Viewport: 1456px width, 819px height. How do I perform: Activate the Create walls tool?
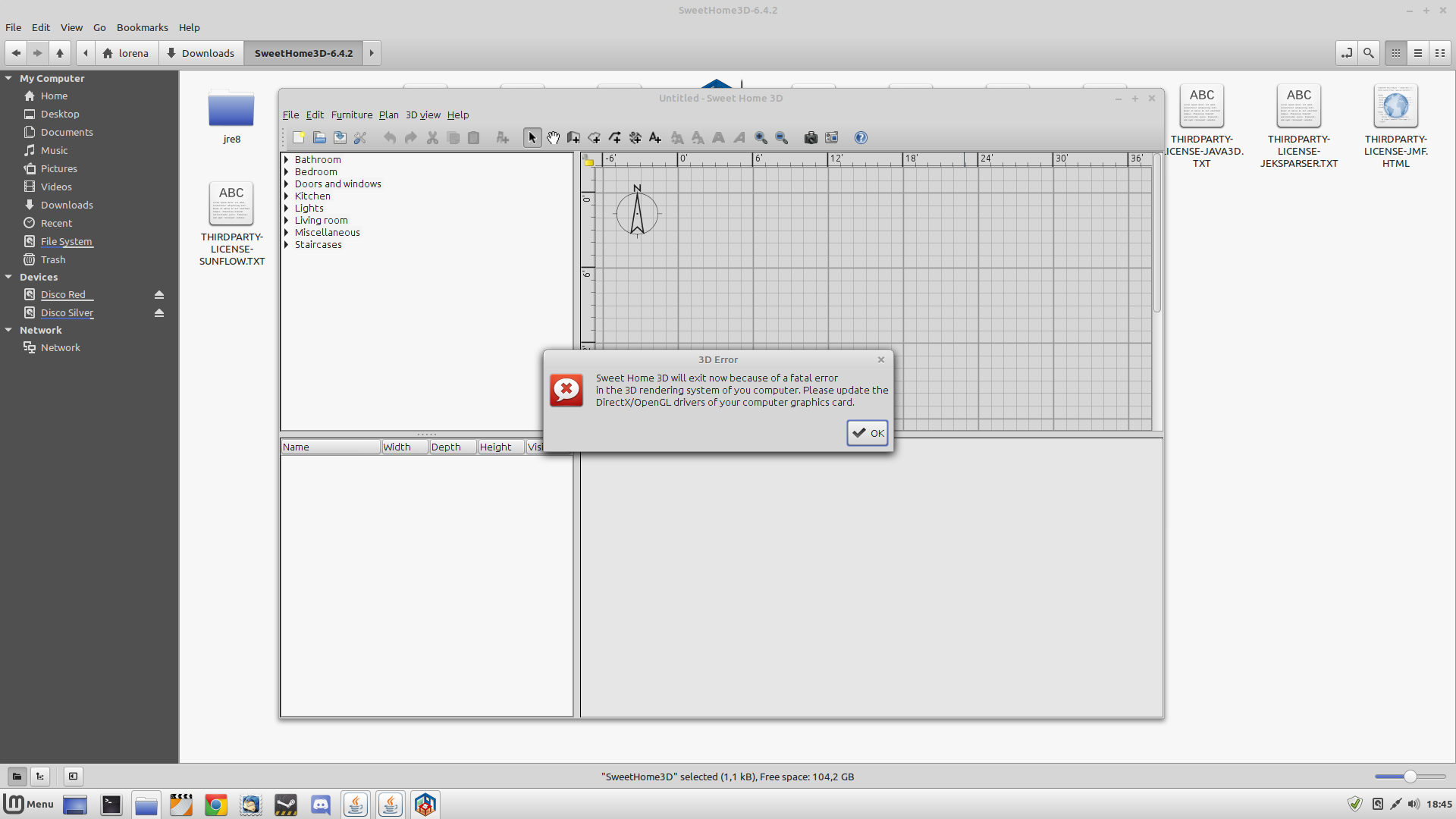click(x=573, y=137)
